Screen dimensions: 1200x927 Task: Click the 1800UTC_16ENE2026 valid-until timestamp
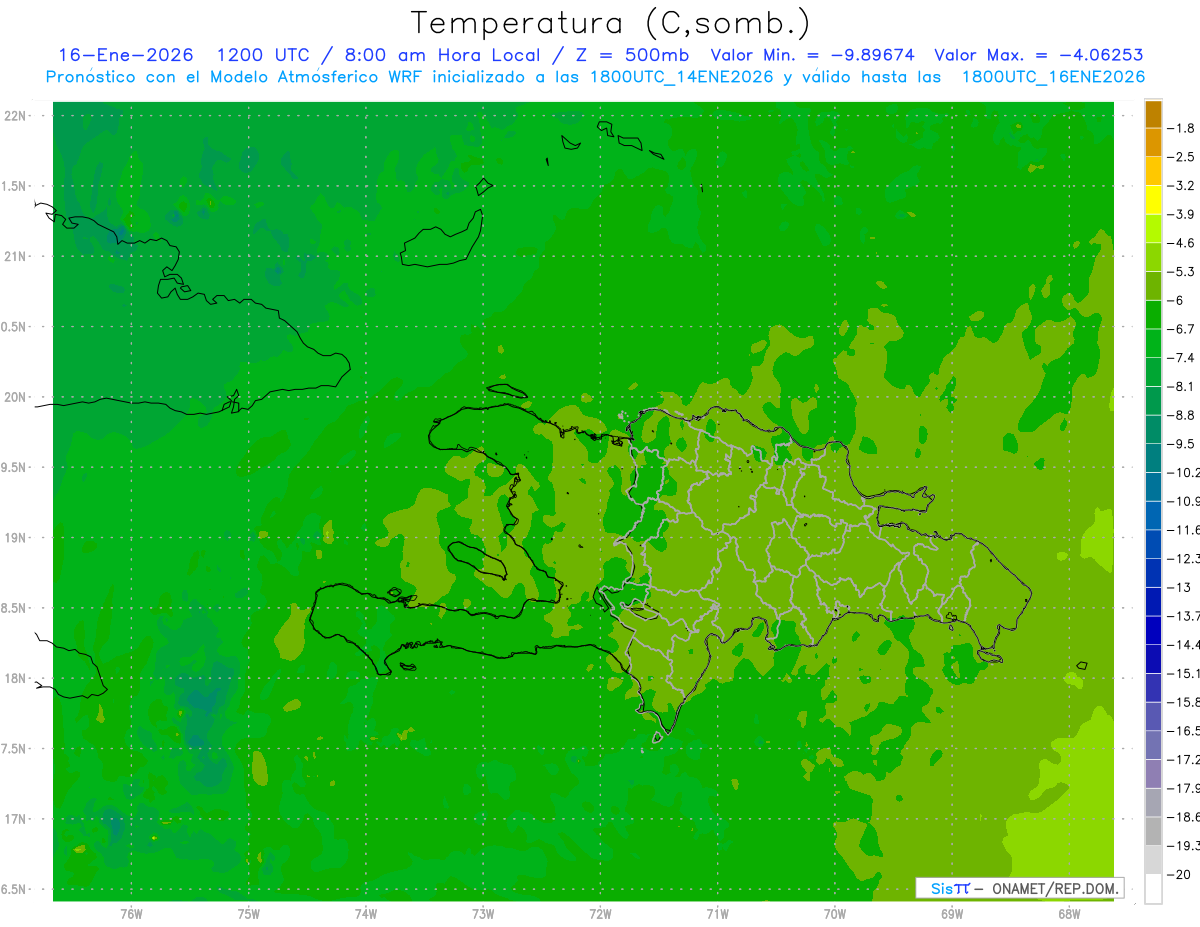tap(1053, 77)
